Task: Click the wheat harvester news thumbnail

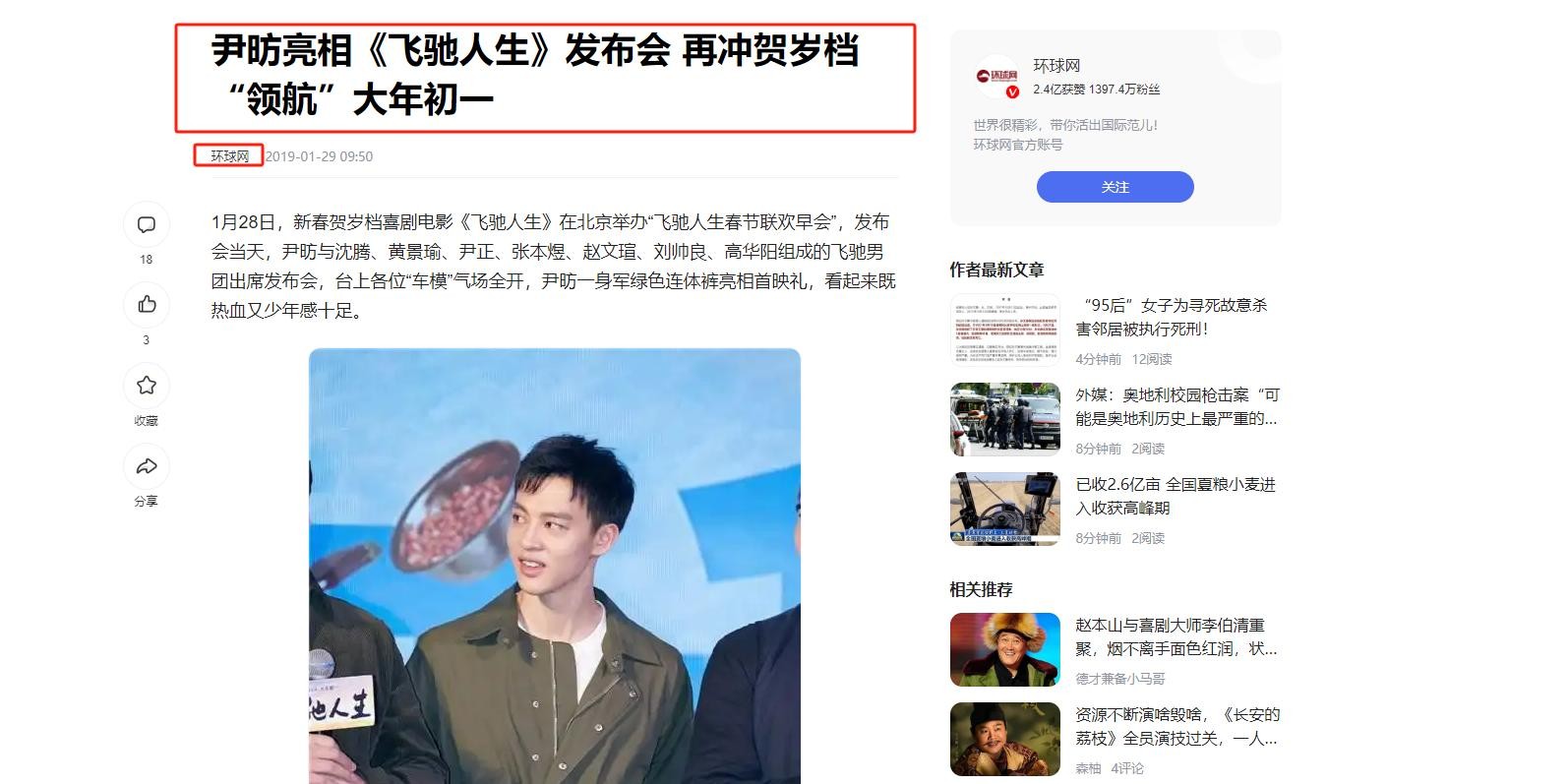Action: click(x=1004, y=509)
